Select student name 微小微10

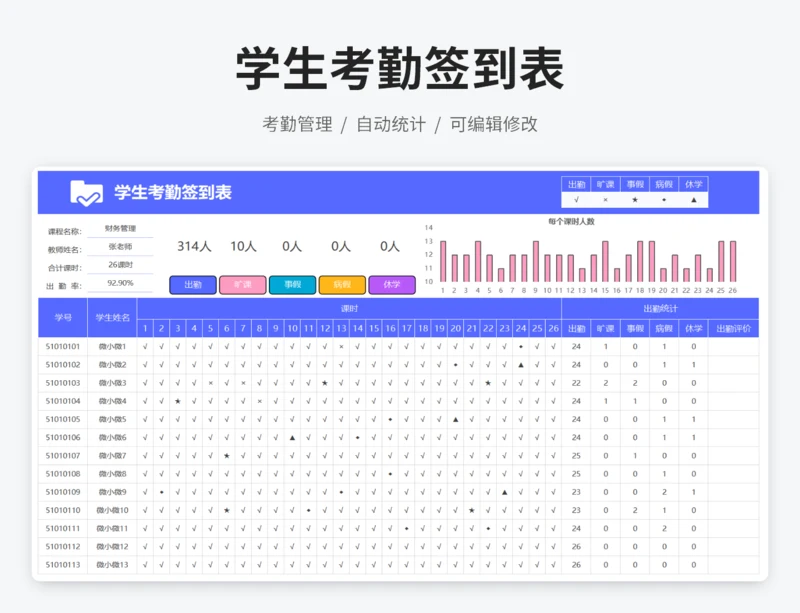click(112, 510)
